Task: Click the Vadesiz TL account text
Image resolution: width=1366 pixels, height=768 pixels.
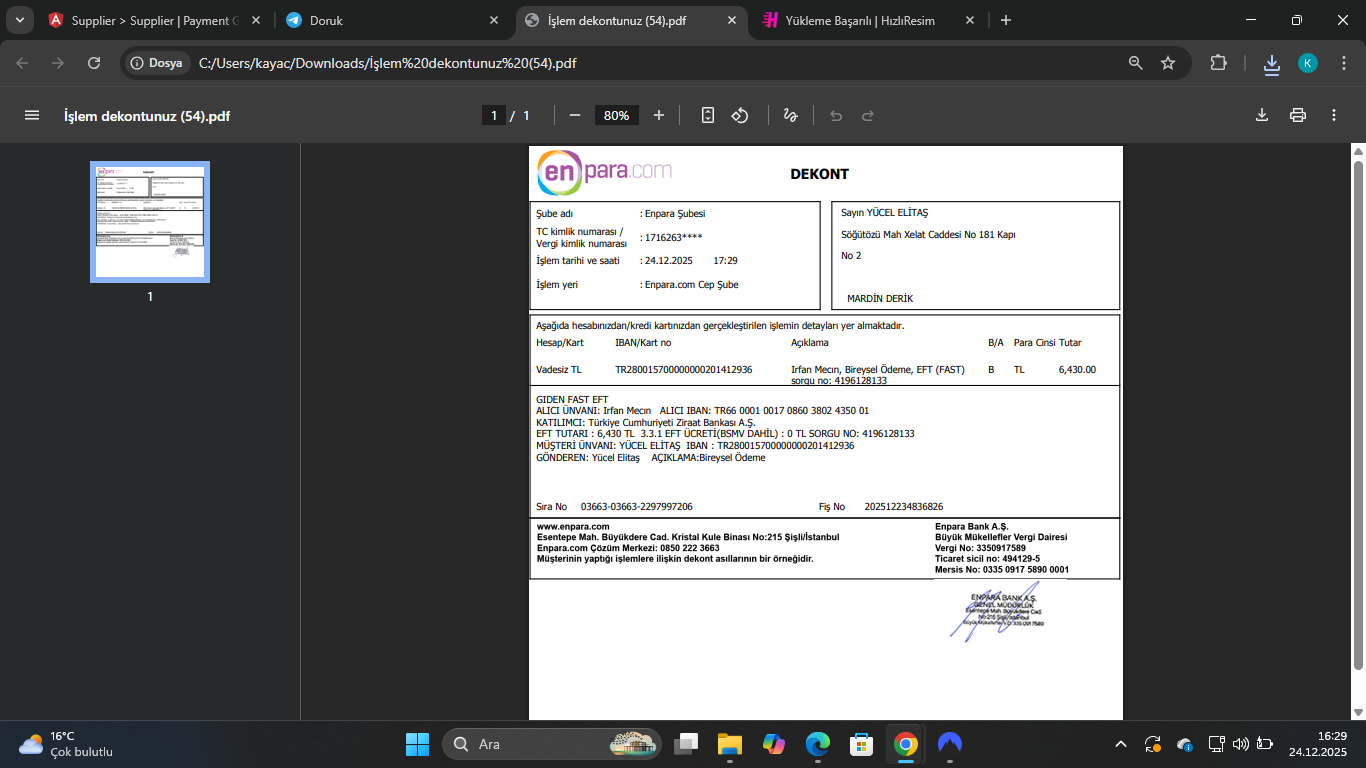Action: [559, 370]
